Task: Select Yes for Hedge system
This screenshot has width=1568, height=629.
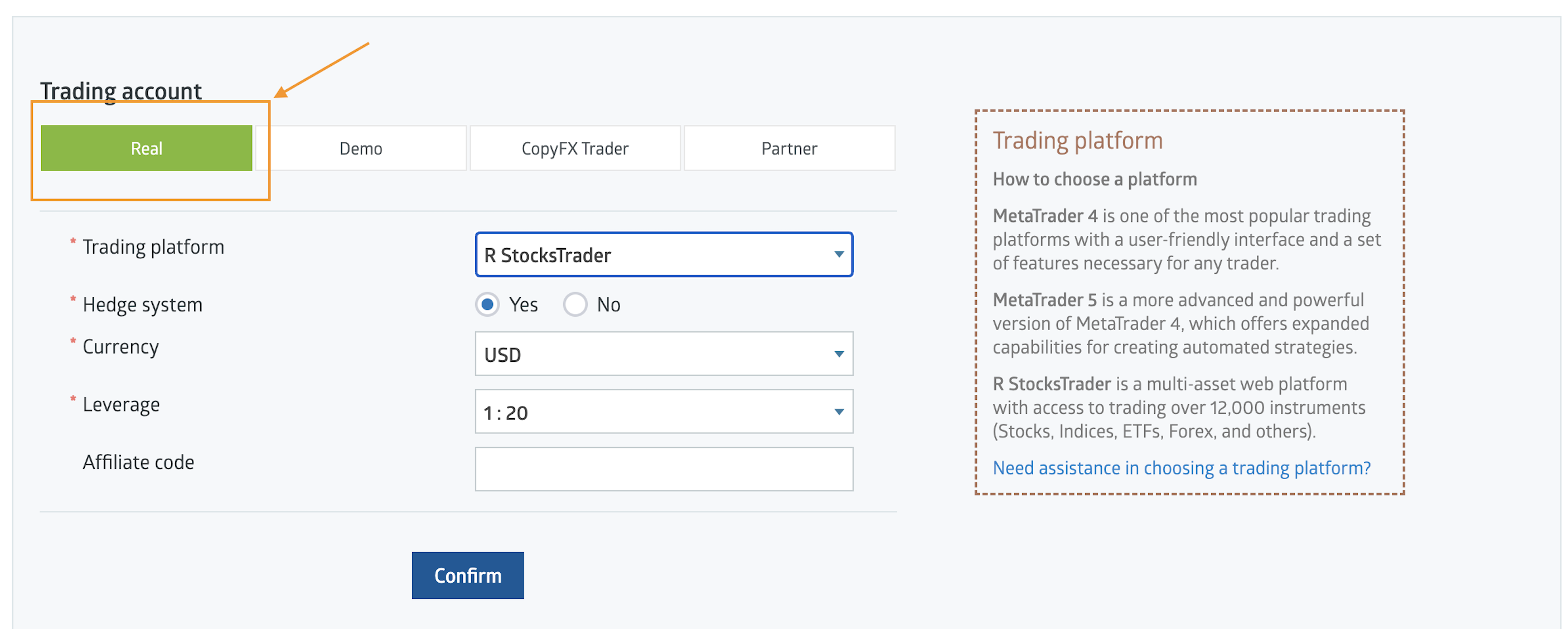Action: pyautogui.click(x=487, y=304)
